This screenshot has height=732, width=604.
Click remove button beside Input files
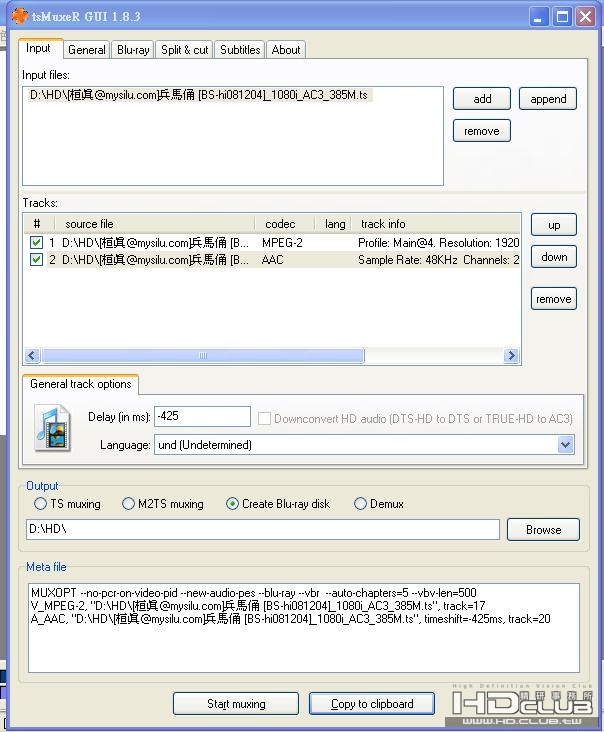pyautogui.click(x=482, y=131)
